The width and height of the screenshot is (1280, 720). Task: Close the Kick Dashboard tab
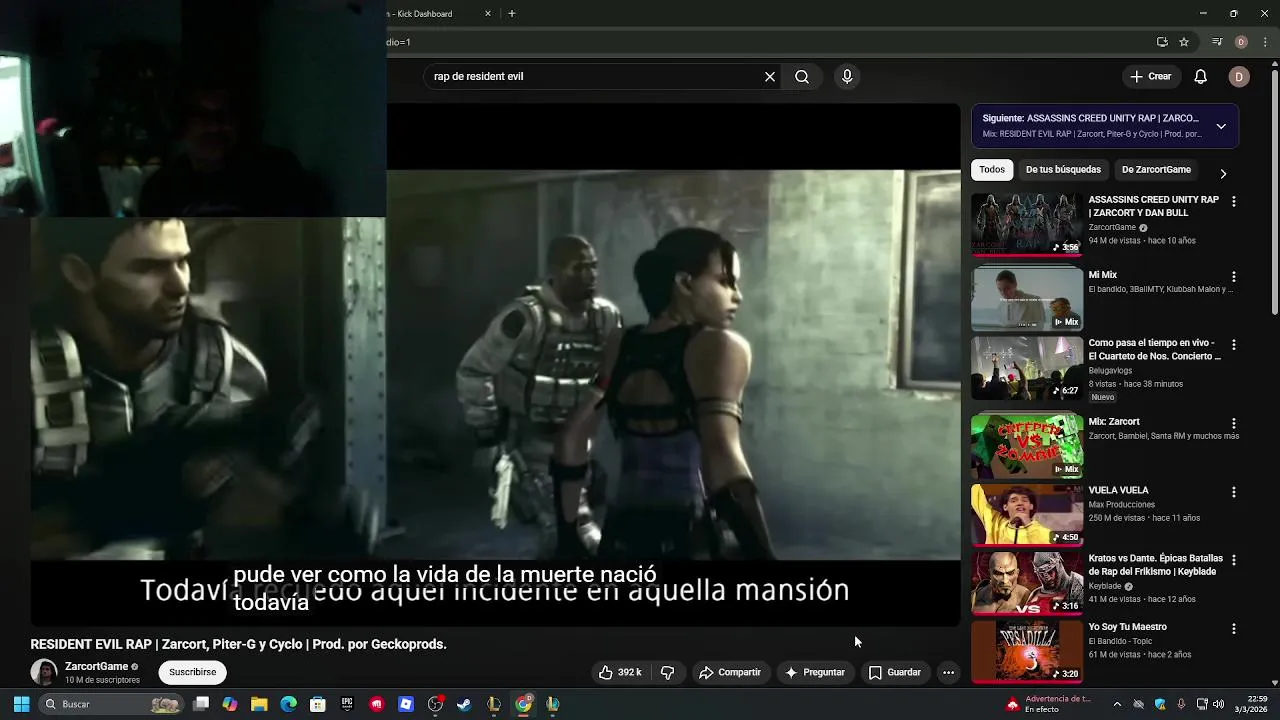[x=488, y=14]
